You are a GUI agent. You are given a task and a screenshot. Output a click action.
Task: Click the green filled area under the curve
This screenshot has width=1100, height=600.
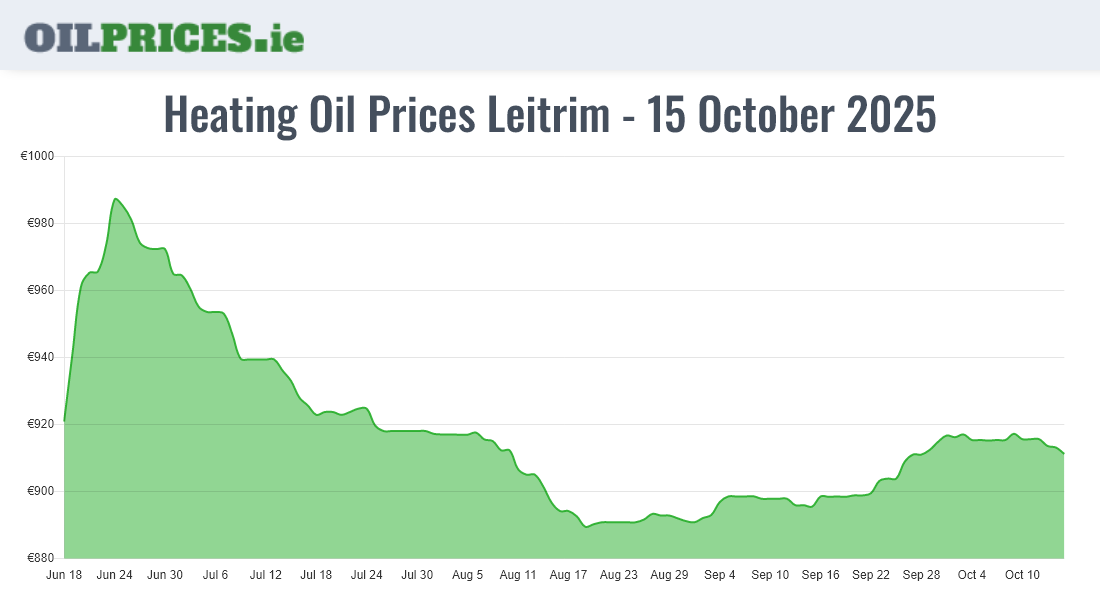(400, 500)
